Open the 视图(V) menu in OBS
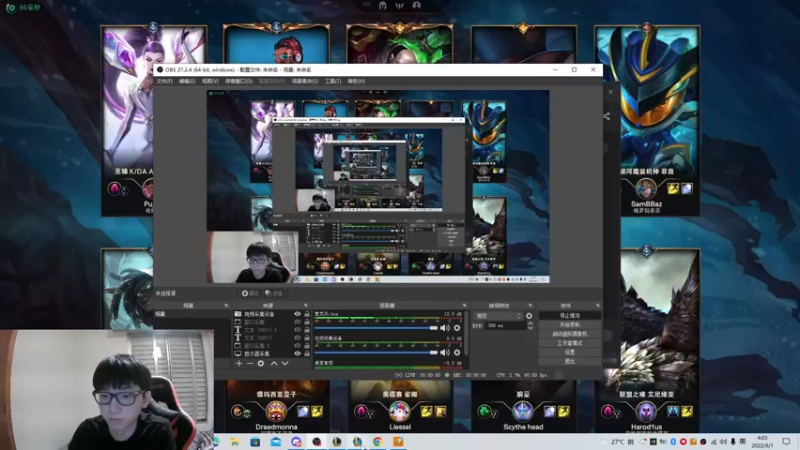The width and height of the screenshot is (800, 450). [210, 81]
